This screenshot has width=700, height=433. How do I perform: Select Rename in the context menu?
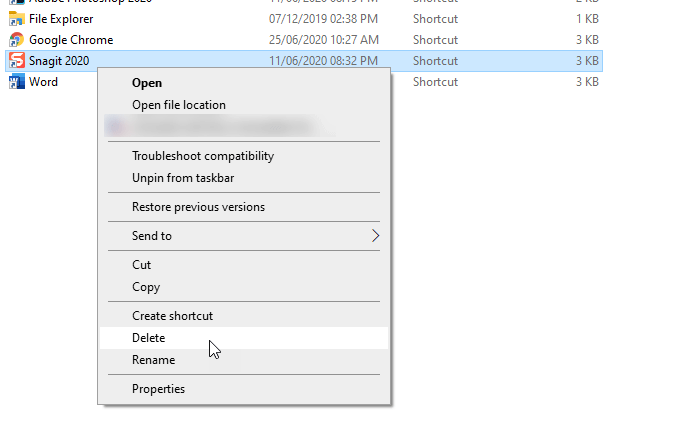pos(153,360)
